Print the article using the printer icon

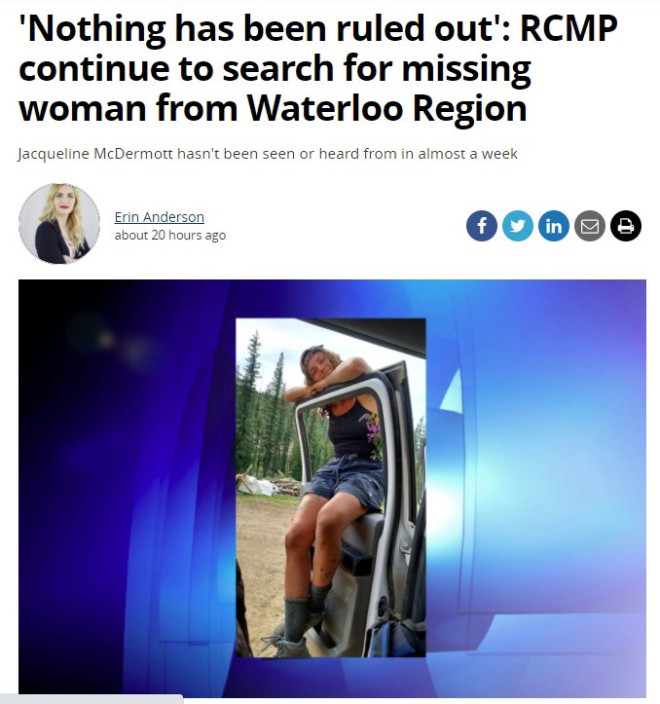[x=625, y=226]
